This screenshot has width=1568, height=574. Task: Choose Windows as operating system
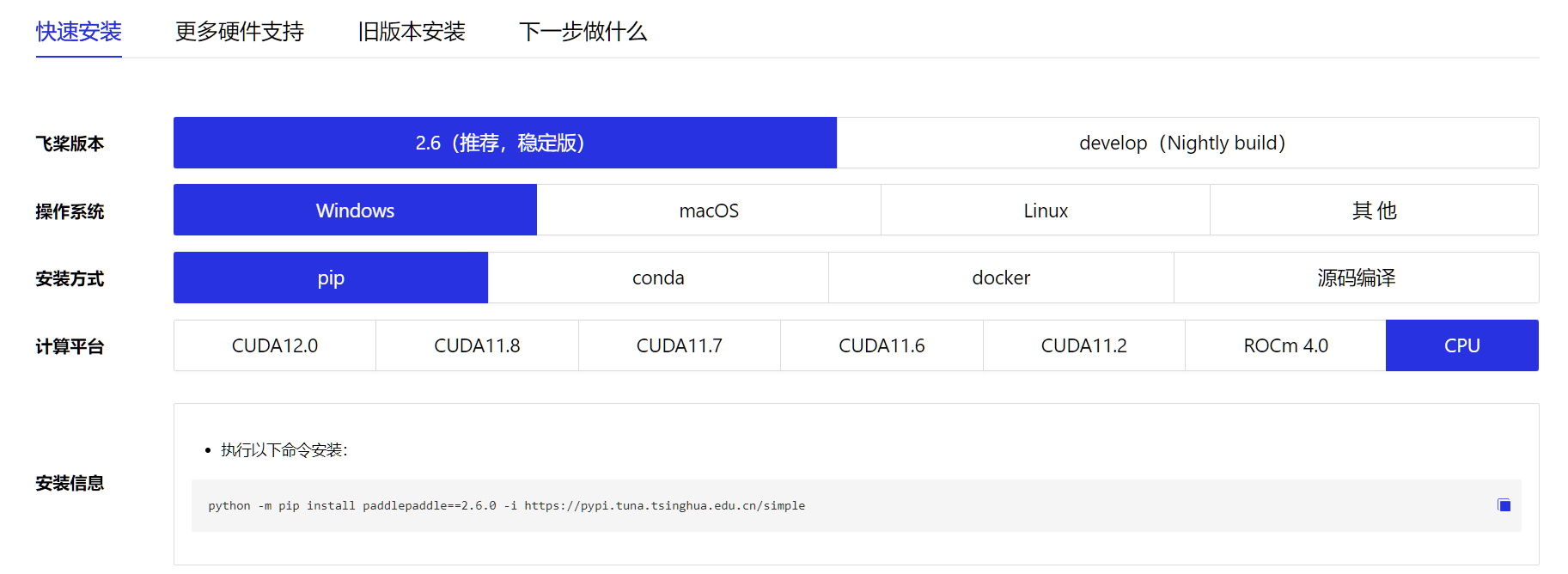[x=355, y=211]
